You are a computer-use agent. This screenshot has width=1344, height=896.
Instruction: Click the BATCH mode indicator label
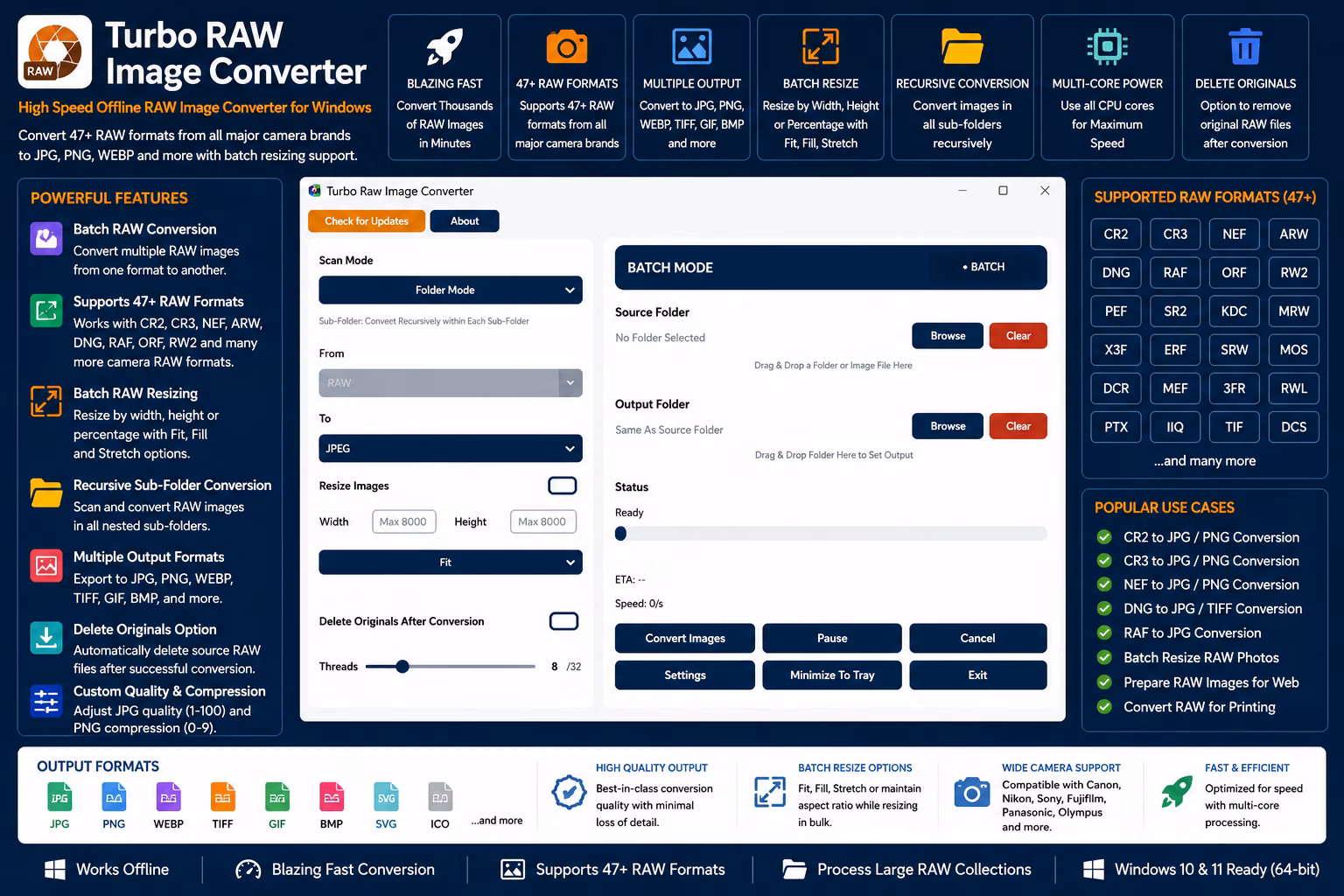point(983,267)
